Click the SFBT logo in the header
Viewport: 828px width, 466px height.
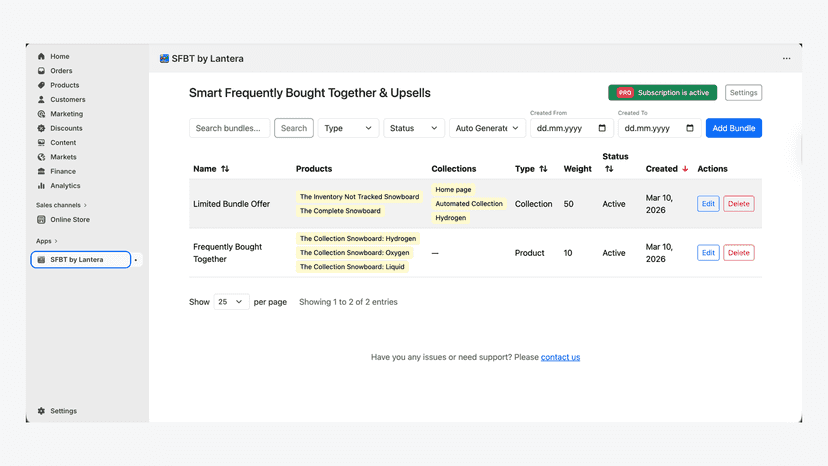coord(164,59)
